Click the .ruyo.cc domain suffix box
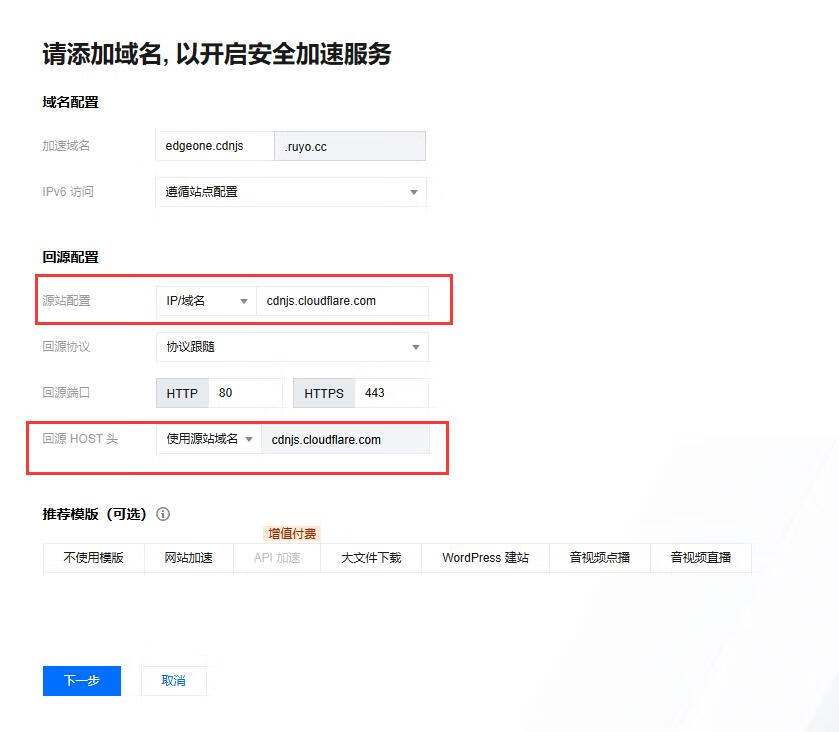The width and height of the screenshot is (839, 732). [350, 146]
